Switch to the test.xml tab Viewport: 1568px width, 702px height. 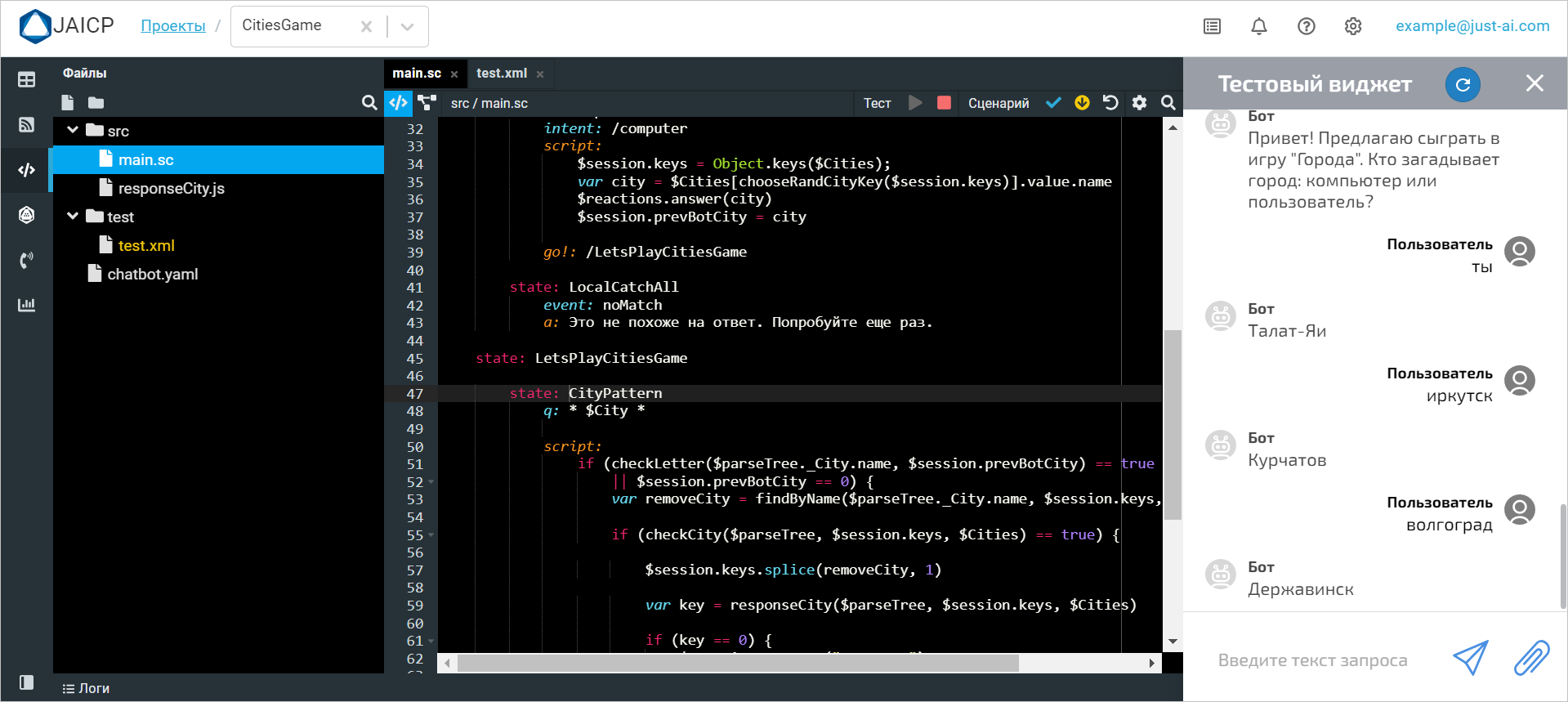pyautogui.click(x=501, y=74)
